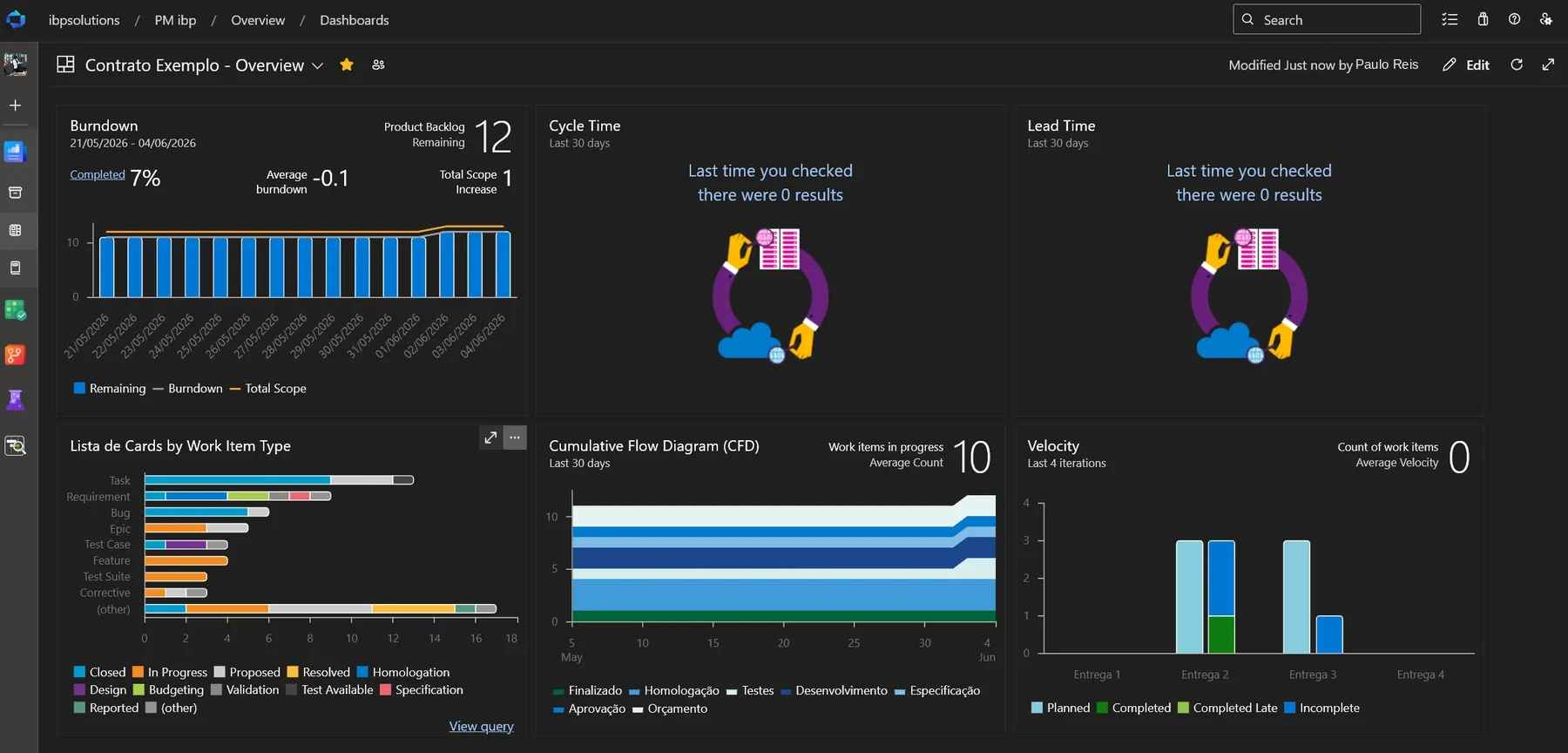Screen dimensions: 1568x753
Task: Select the Dashboards icon in sidebar
Action: 16,230
